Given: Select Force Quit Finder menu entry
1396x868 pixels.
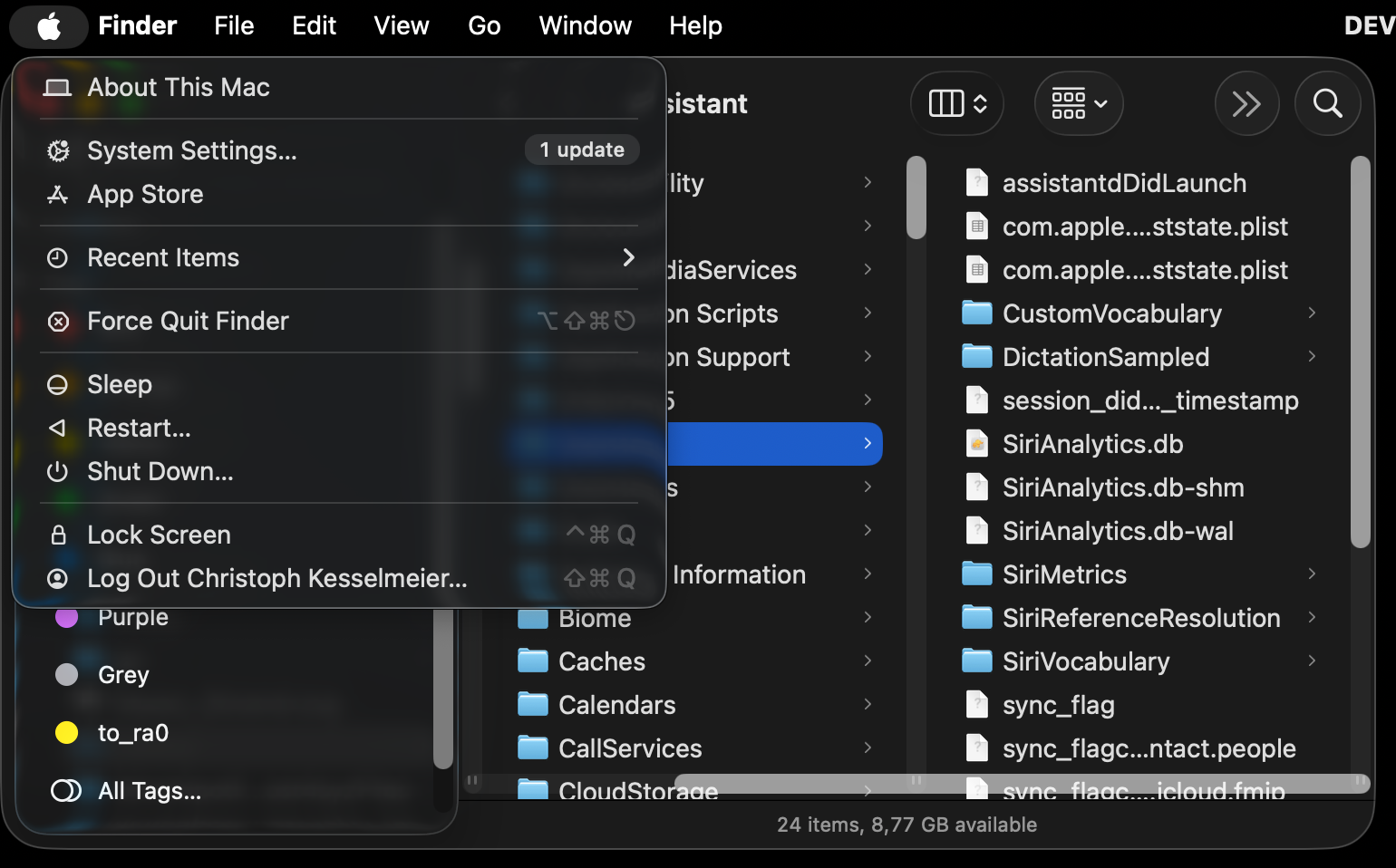Looking at the screenshot, I should coord(188,321).
